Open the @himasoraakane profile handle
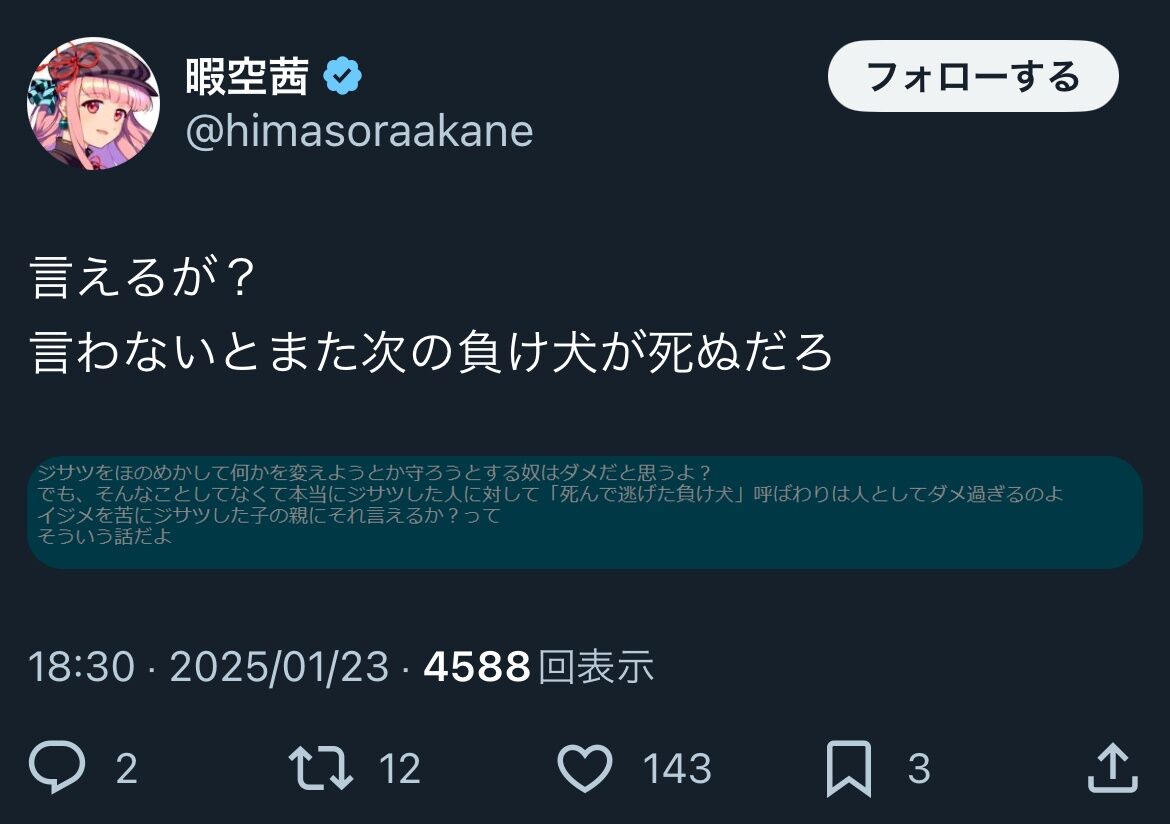The width and height of the screenshot is (1170, 824). click(359, 131)
